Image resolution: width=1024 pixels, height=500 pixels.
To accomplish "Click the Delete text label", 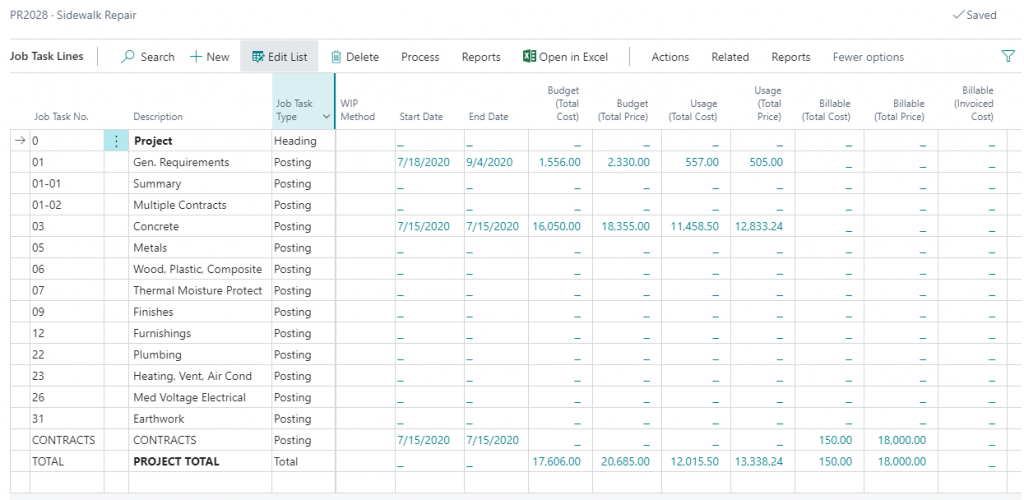I will coord(362,57).
